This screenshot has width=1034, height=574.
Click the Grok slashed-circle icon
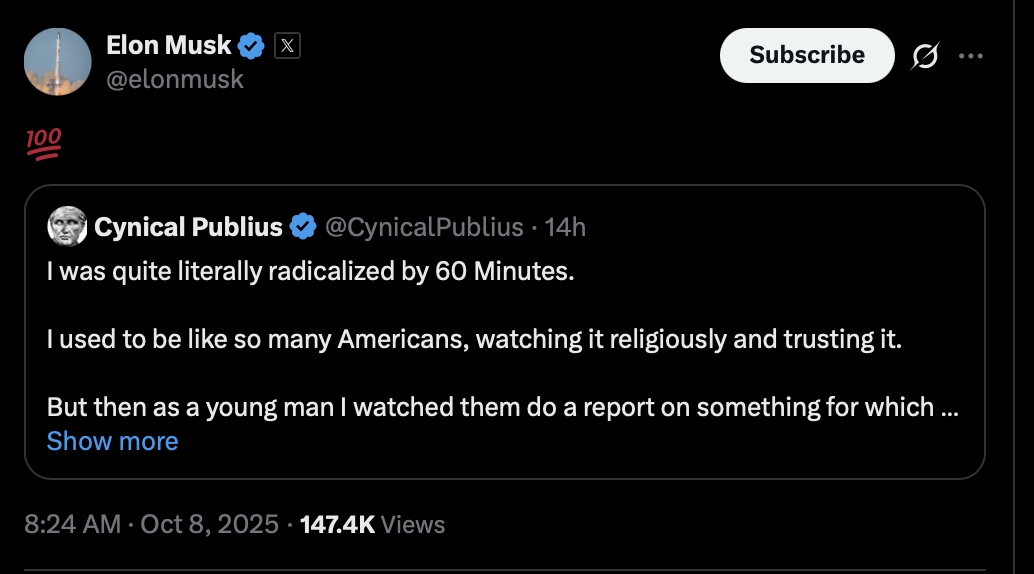(925, 56)
